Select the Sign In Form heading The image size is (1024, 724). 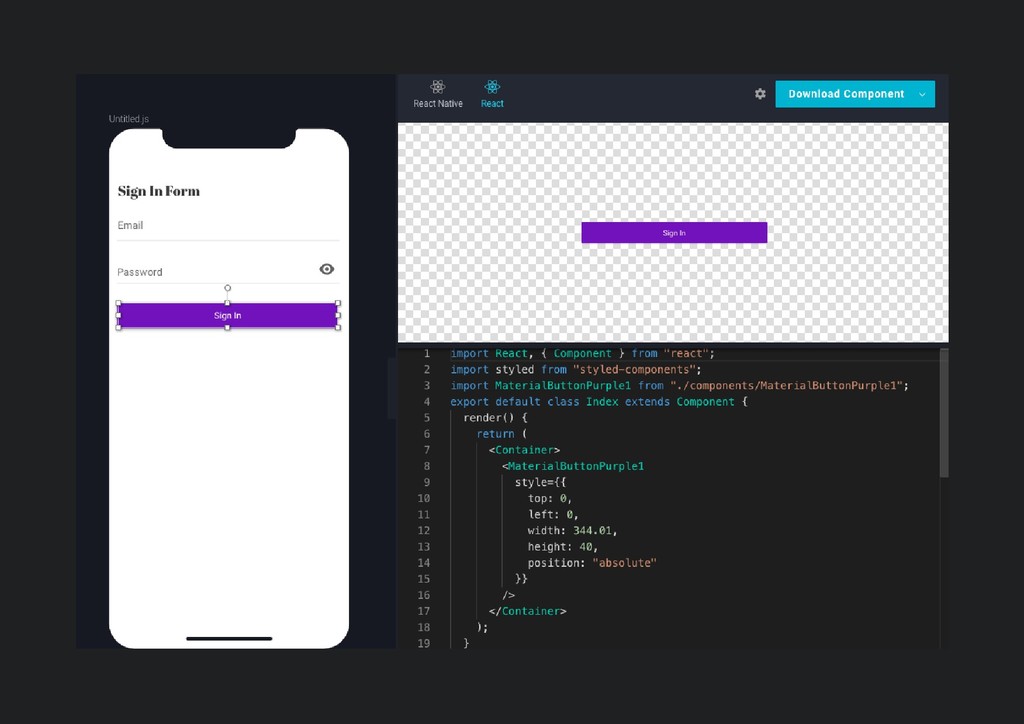coord(159,191)
